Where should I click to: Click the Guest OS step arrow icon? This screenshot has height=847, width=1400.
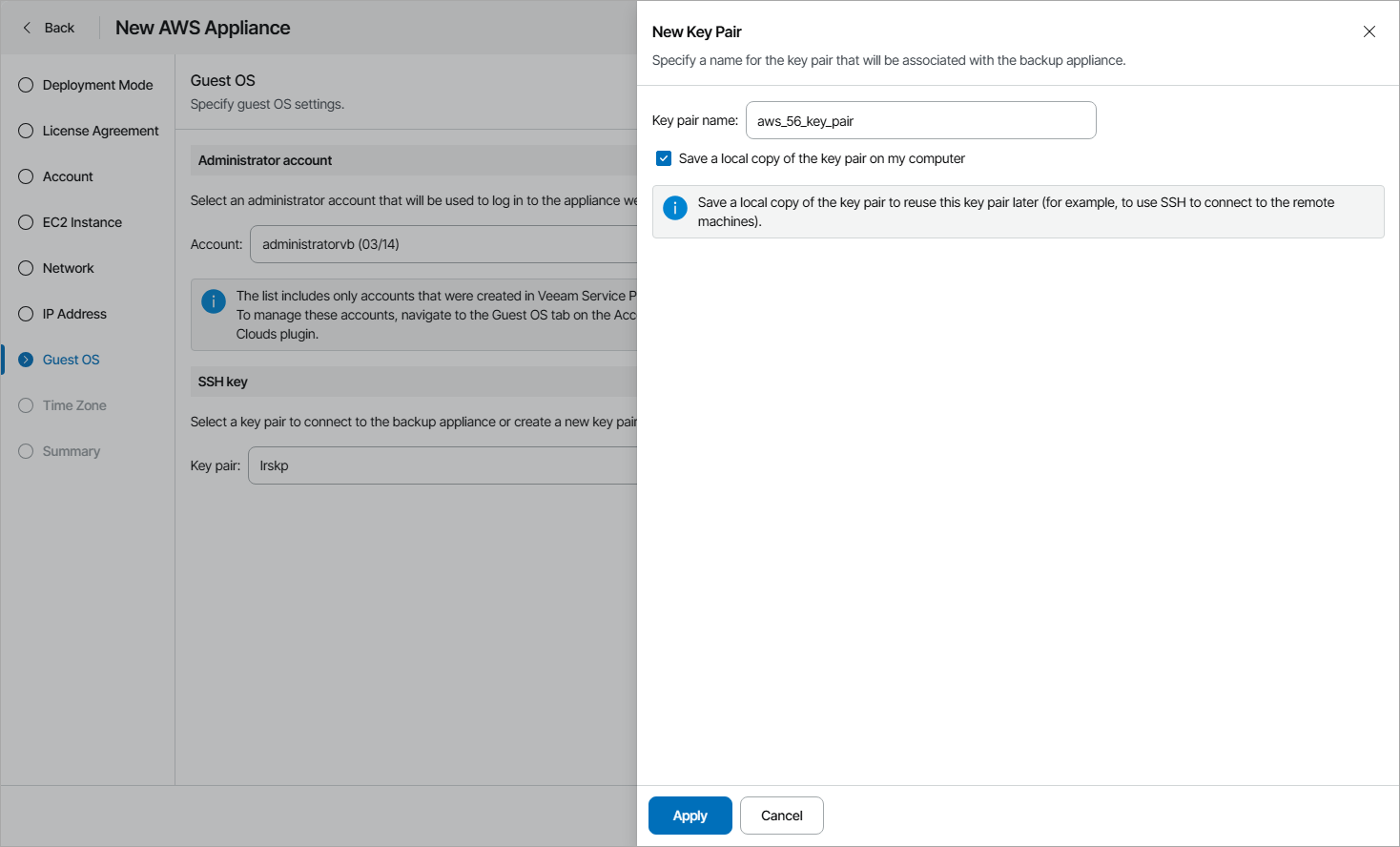coord(26,360)
